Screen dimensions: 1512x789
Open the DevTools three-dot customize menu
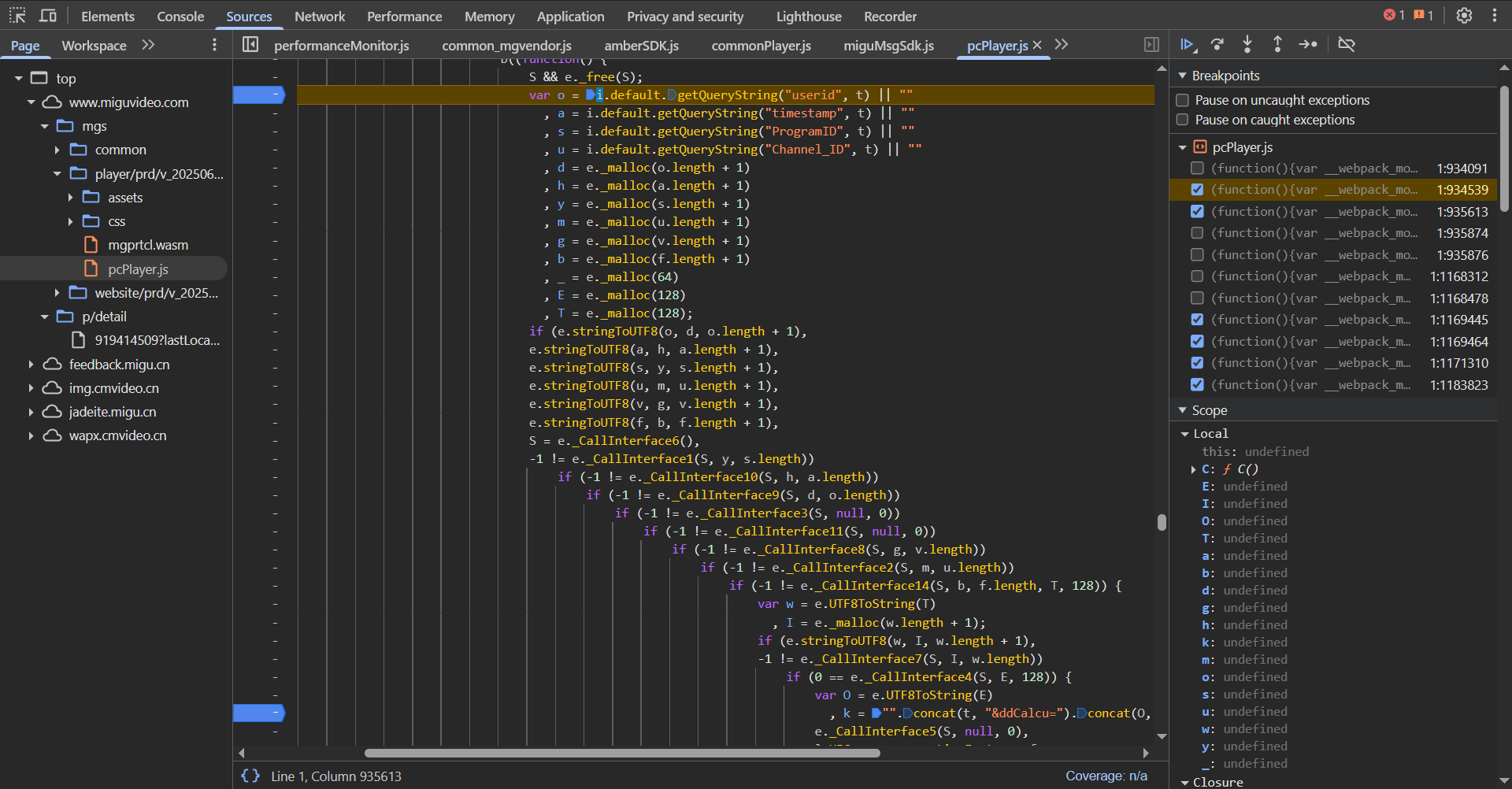1494,15
